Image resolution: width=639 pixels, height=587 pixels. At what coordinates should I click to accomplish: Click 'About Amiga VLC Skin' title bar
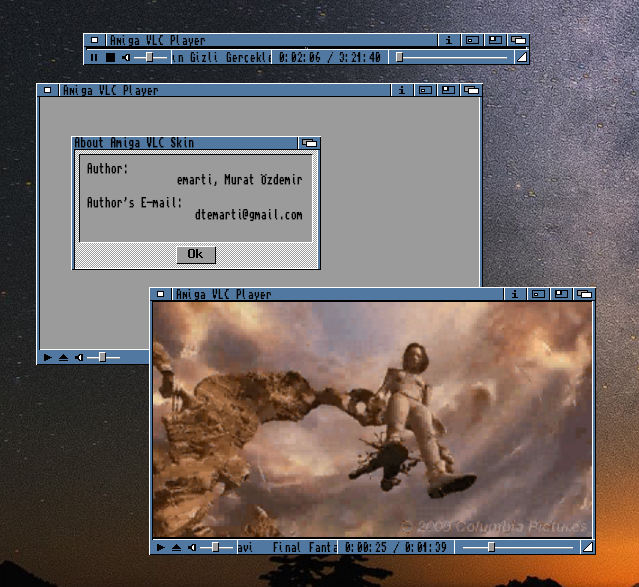point(185,143)
